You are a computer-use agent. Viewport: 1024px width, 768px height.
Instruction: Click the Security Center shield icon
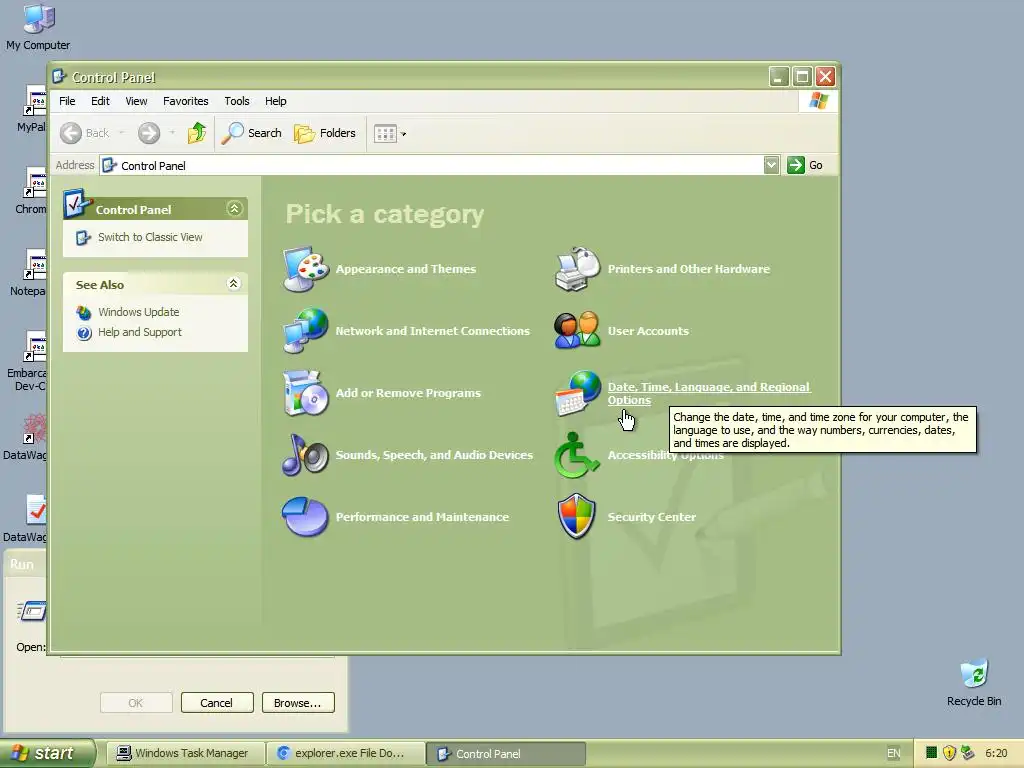(x=577, y=517)
